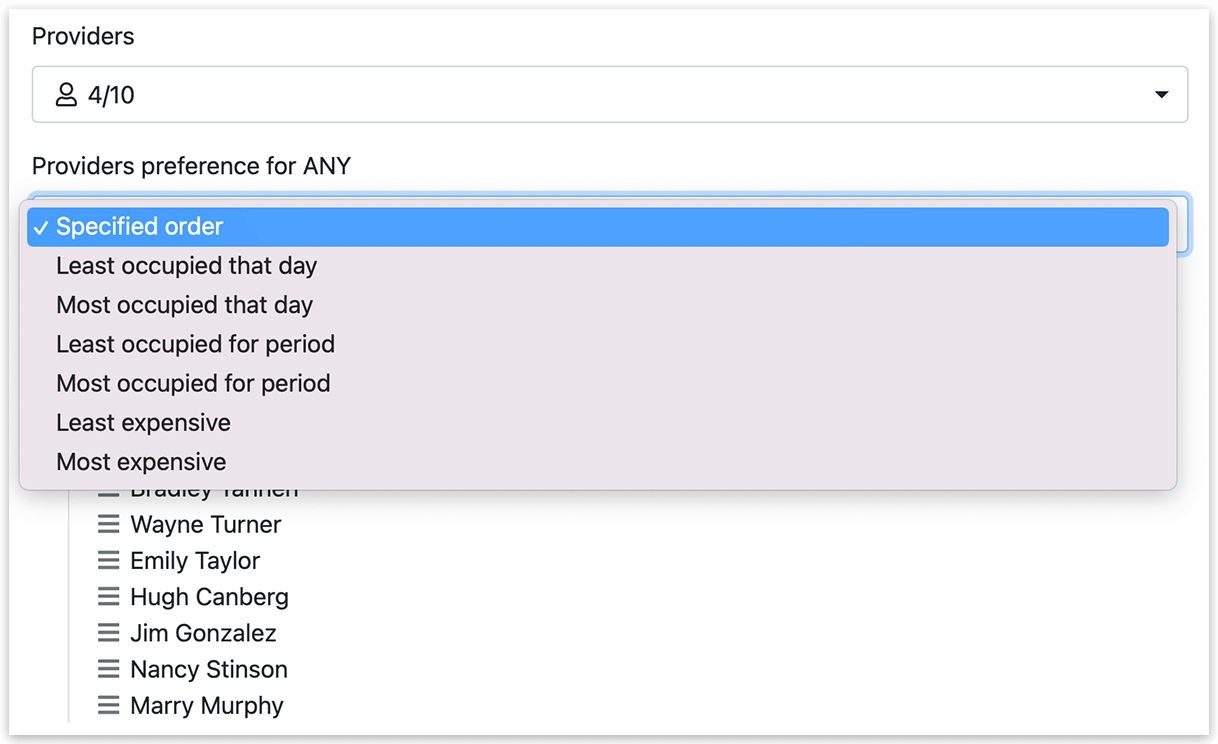Click the drag handle beside Marry Murphy
Viewport: 1218px width, 744px height.
point(108,705)
